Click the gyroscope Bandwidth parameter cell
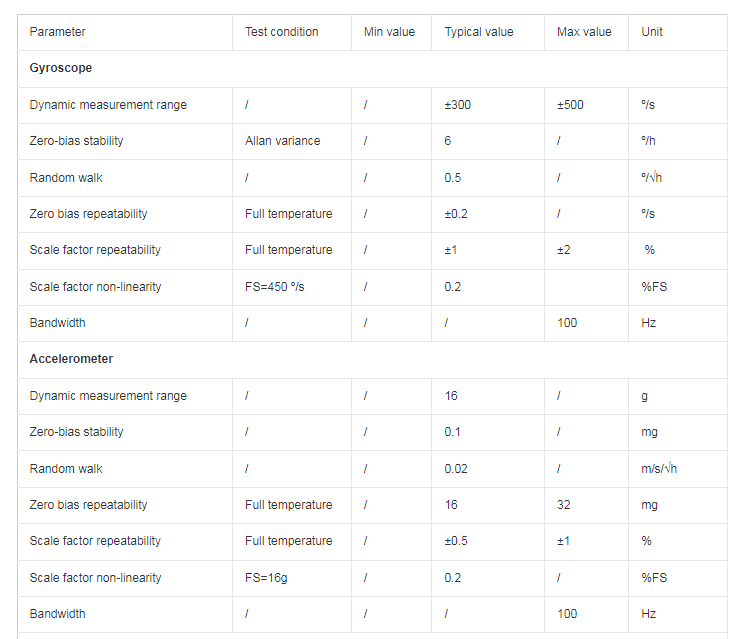 [125, 323]
